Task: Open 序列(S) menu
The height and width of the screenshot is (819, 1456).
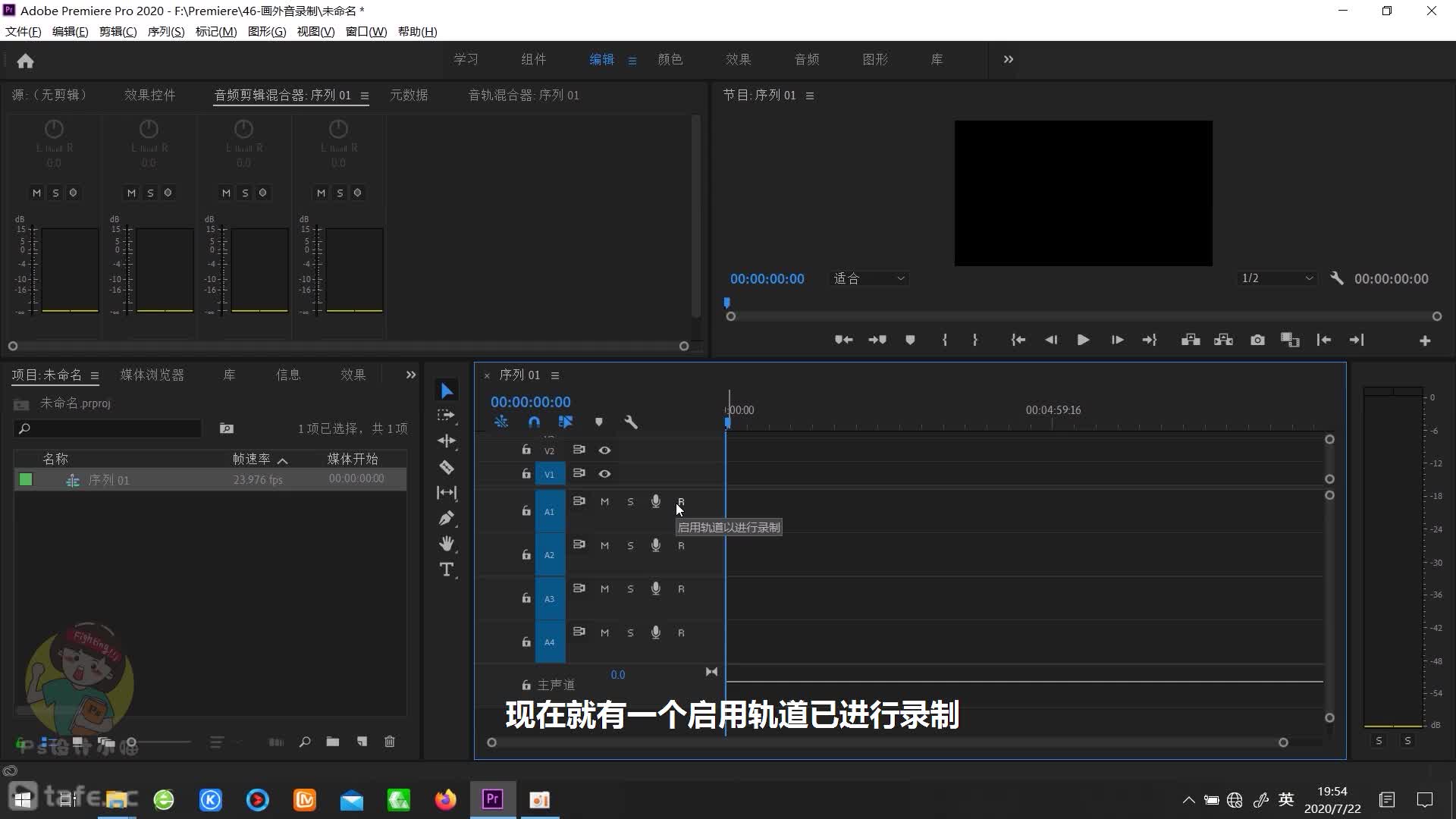Action: point(165,31)
